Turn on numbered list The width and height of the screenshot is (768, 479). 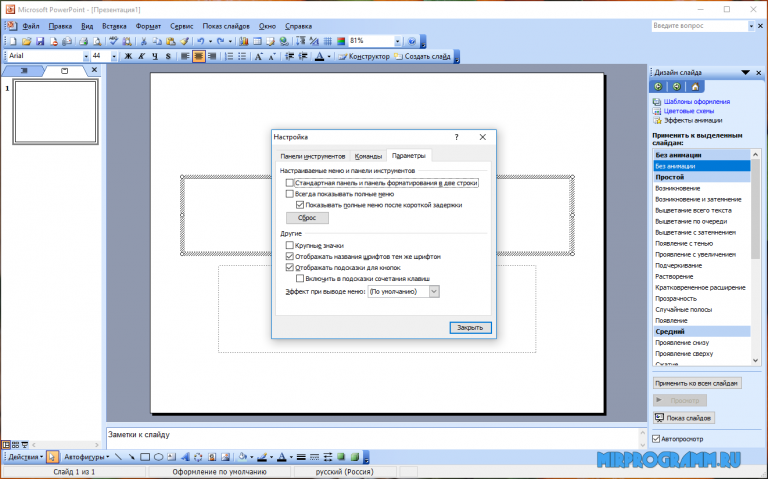click(229, 56)
